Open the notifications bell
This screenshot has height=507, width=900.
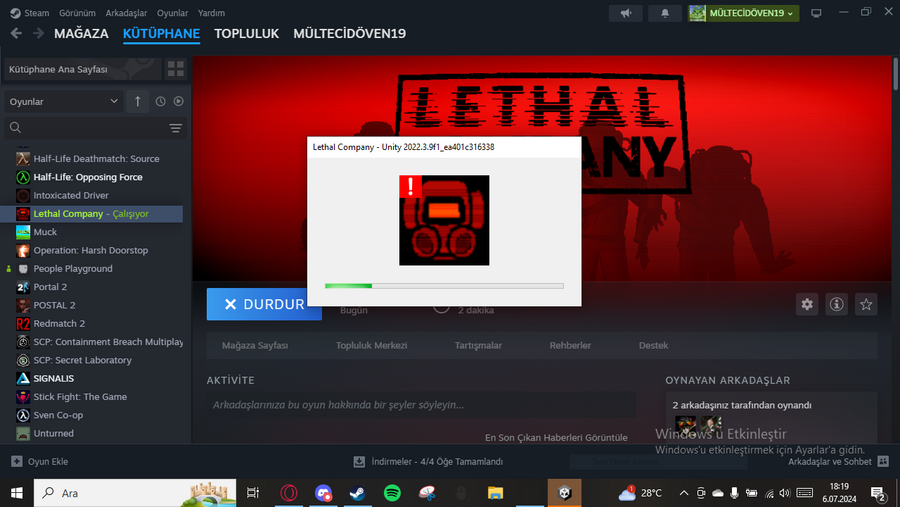(665, 13)
